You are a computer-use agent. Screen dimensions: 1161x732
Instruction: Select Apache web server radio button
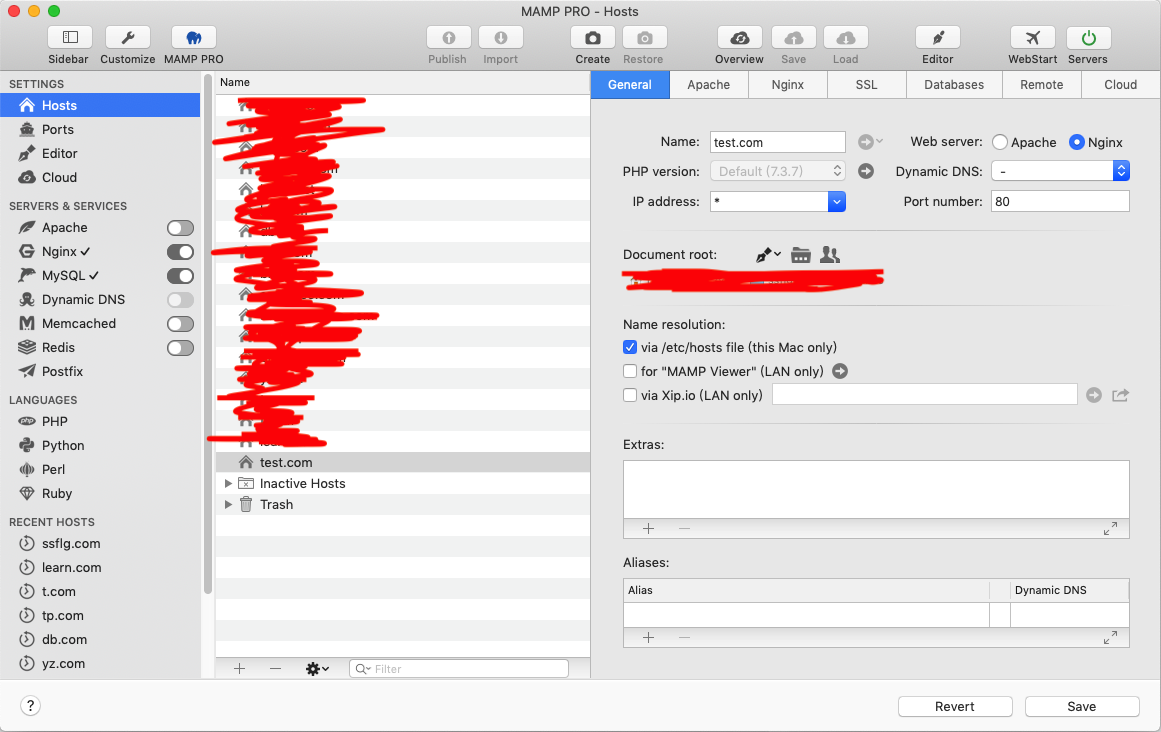coord(1000,142)
